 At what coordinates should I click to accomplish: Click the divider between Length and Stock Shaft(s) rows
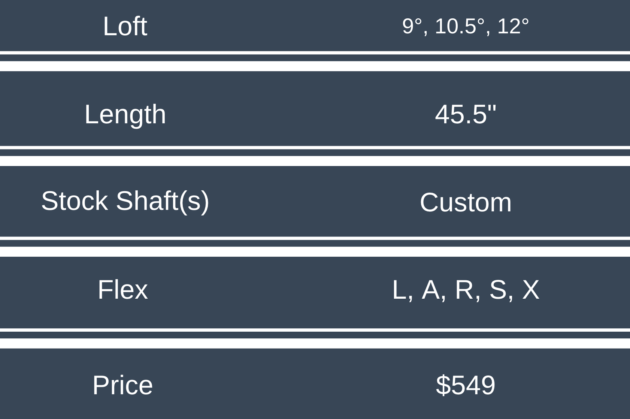pyautogui.click(x=315, y=156)
